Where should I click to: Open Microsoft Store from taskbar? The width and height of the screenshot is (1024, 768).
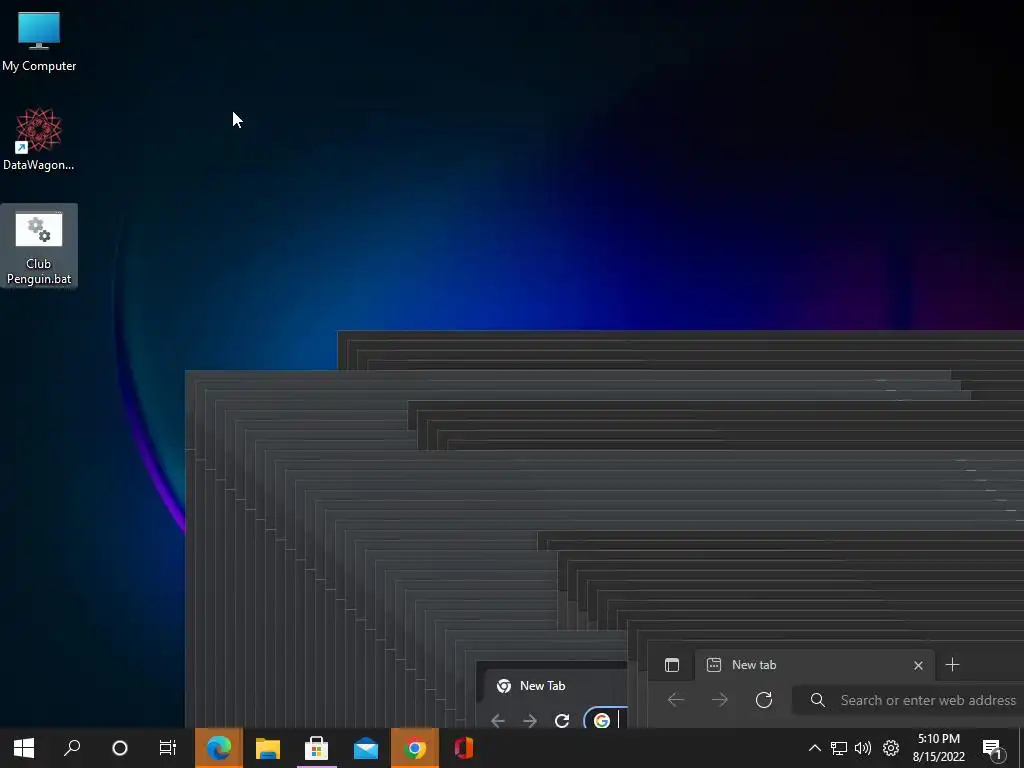click(317, 748)
